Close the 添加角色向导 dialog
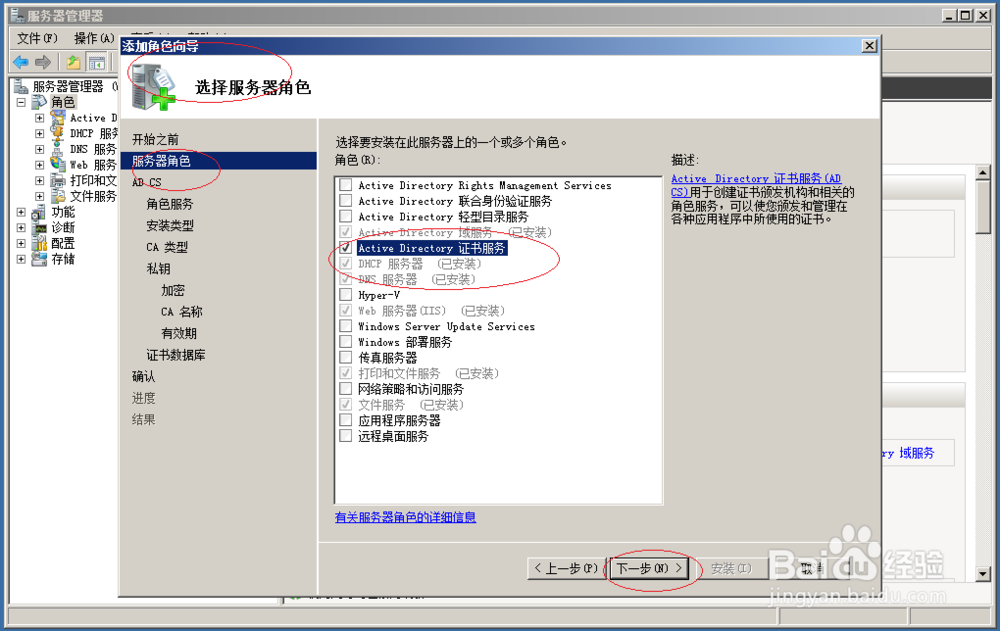The width and height of the screenshot is (1000, 631). click(869, 46)
